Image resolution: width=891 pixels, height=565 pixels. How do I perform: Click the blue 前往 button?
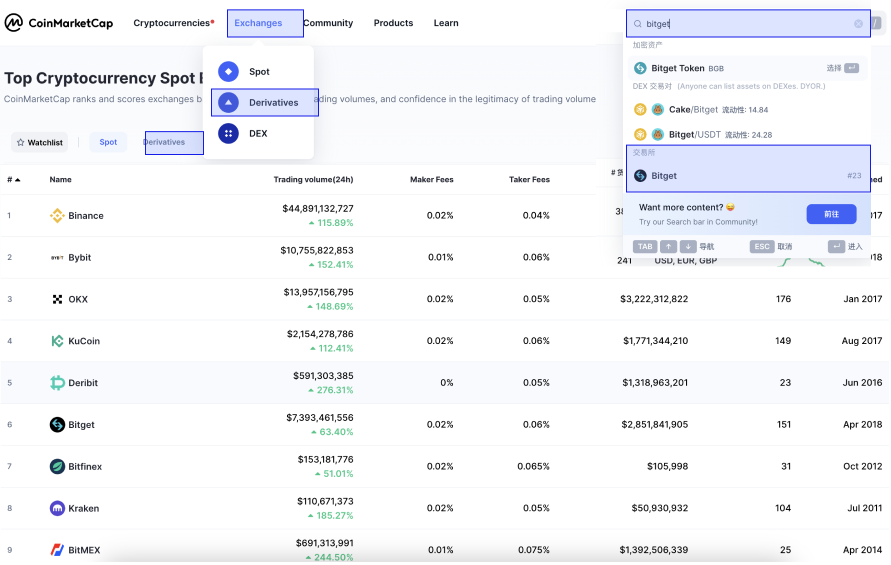[x=831, y=214]
